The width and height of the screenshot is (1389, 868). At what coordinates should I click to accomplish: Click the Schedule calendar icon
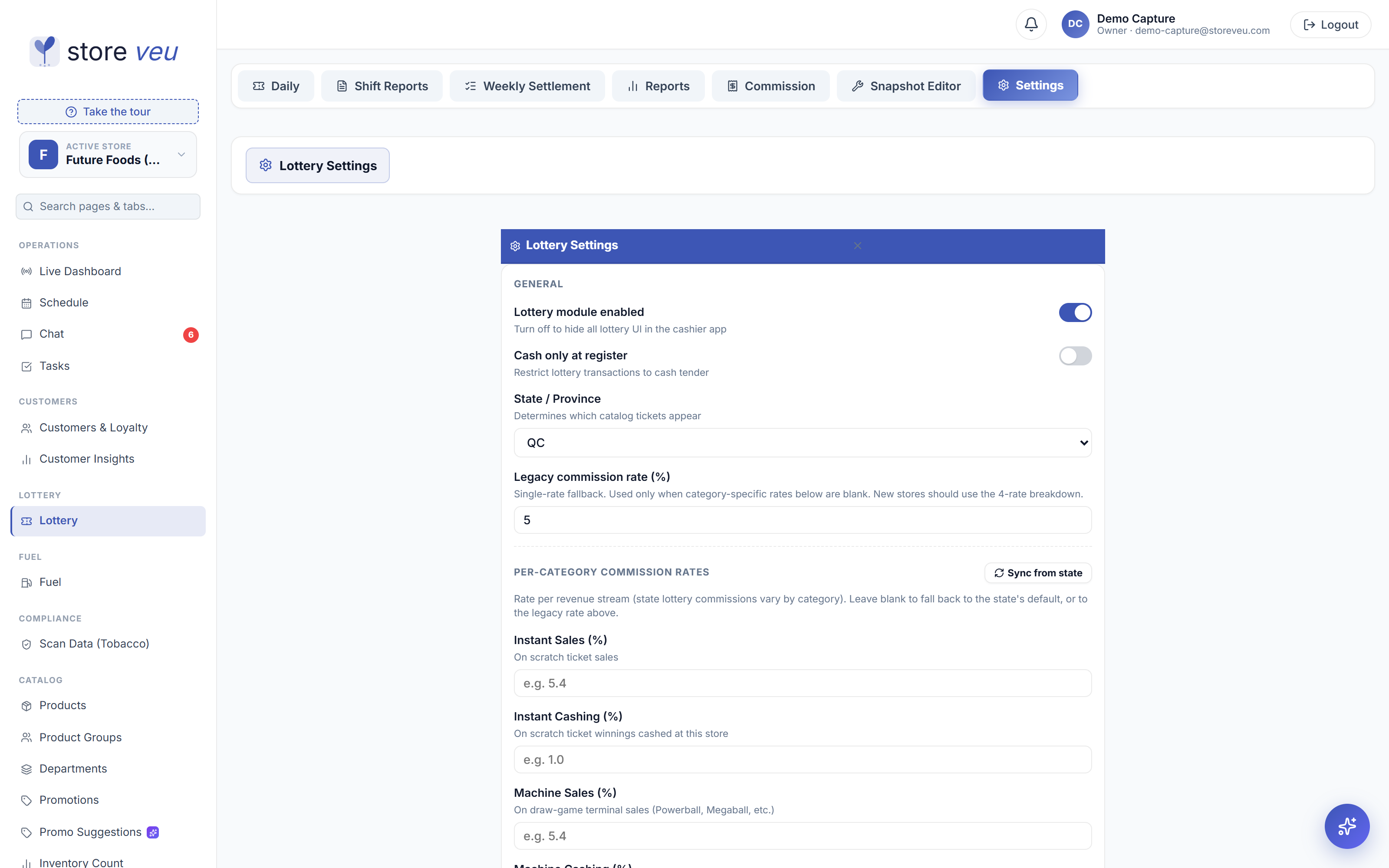(26, 303)
